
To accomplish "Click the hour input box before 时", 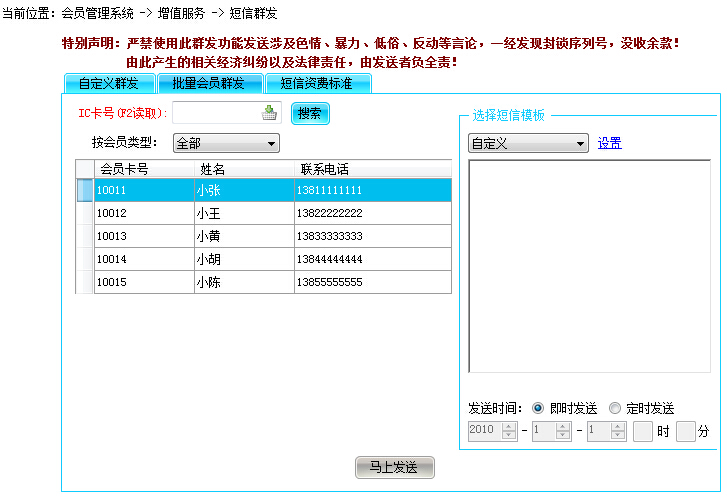I will coord(643,431).
